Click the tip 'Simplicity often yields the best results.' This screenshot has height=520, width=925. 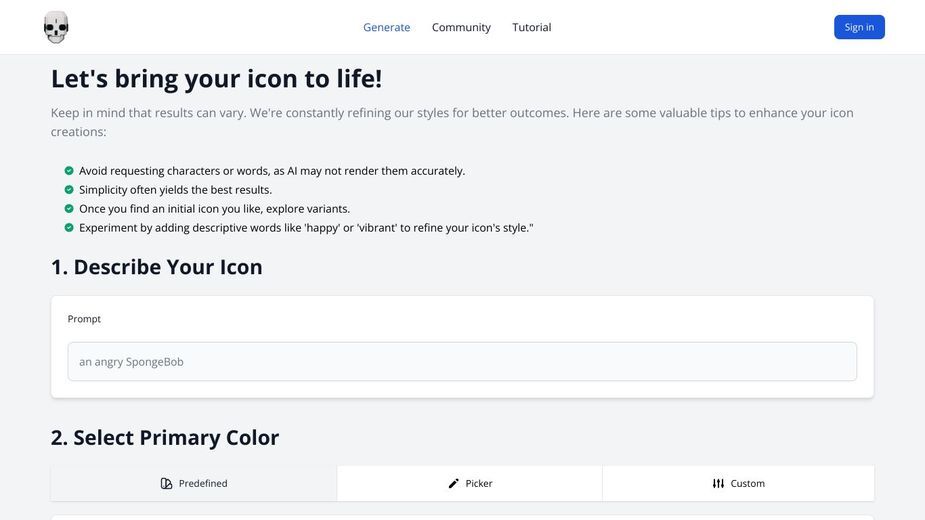175,189
